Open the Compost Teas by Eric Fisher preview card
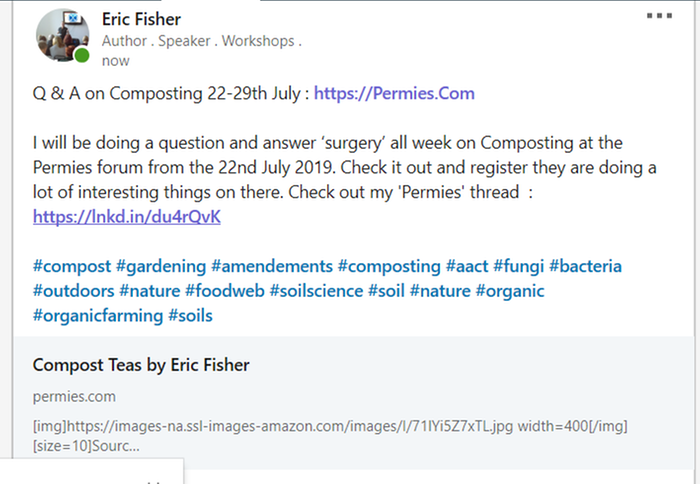 tap(354, 403)
